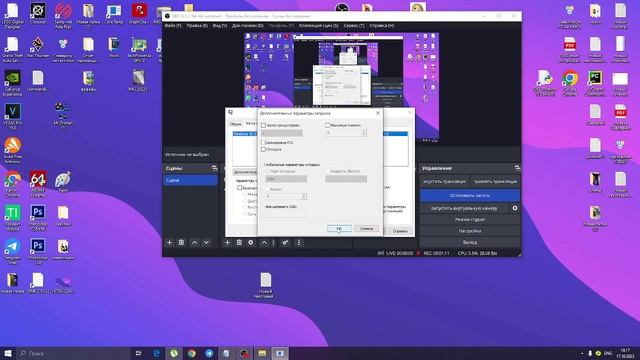
Task: Open virtual camera settings gear
Action: pos(515,208)
